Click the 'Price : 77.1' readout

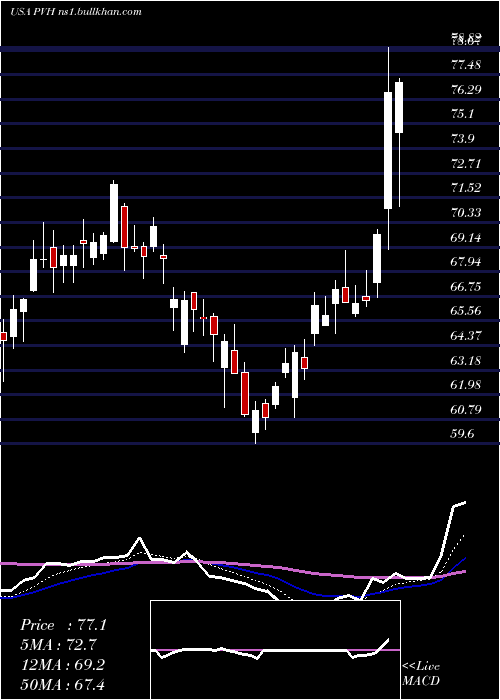click(63, 625)
